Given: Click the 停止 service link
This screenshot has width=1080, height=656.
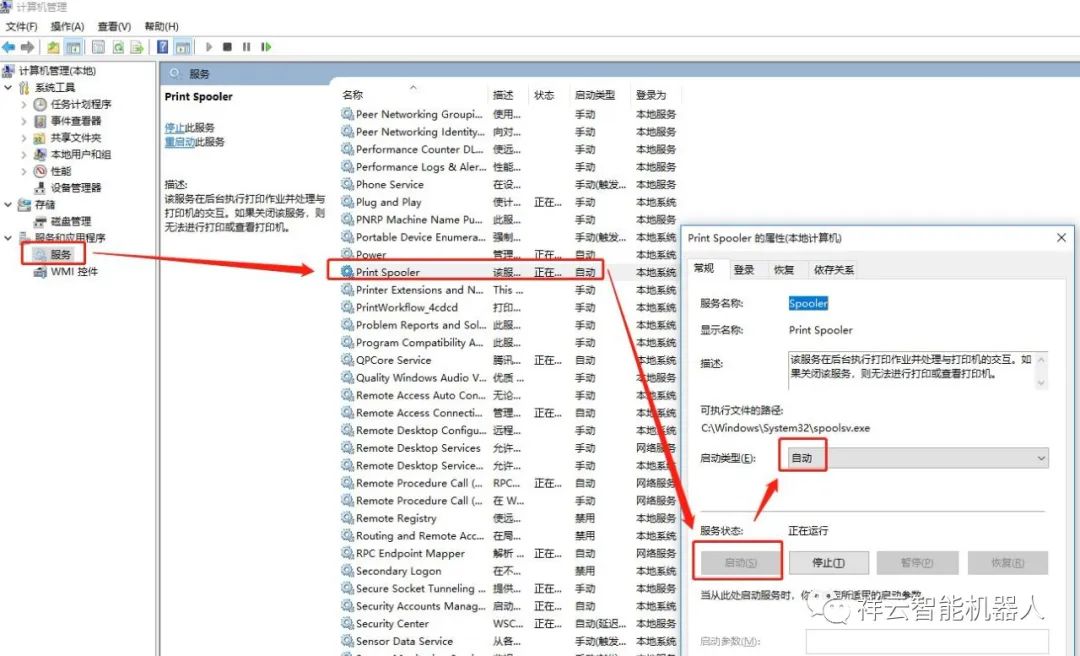Looking at the screenshot, I should (x=174, y=127).
